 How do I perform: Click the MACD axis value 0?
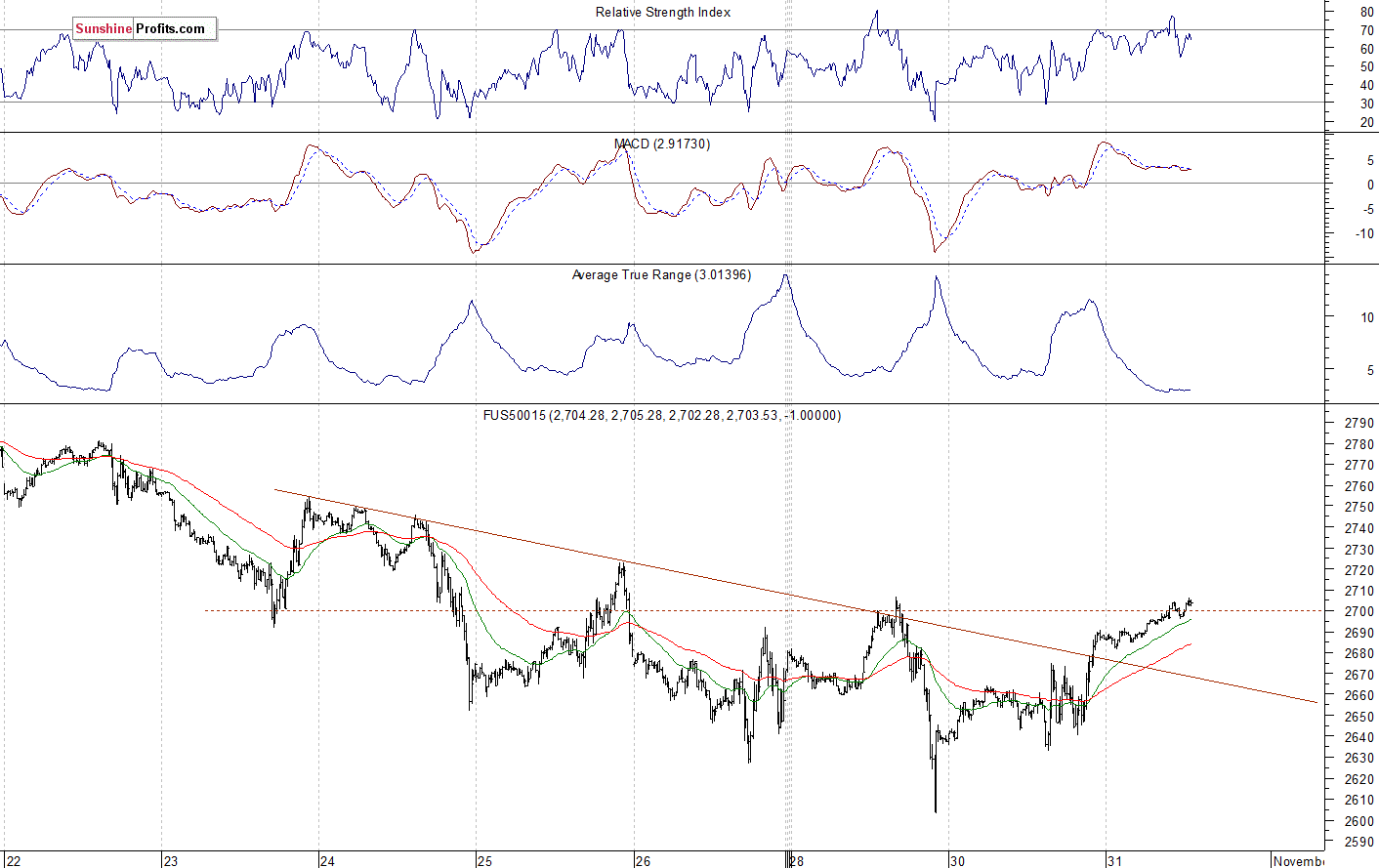[x=1370, y=186]
